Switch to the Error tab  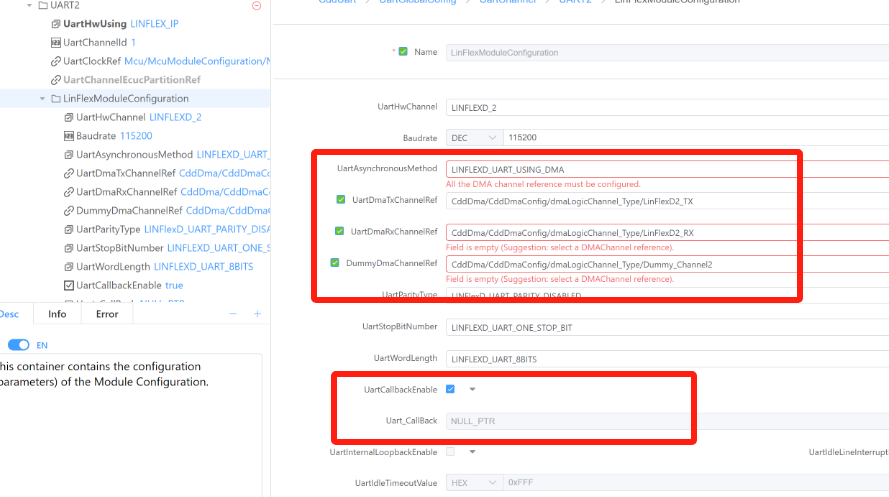coord(107,314)
